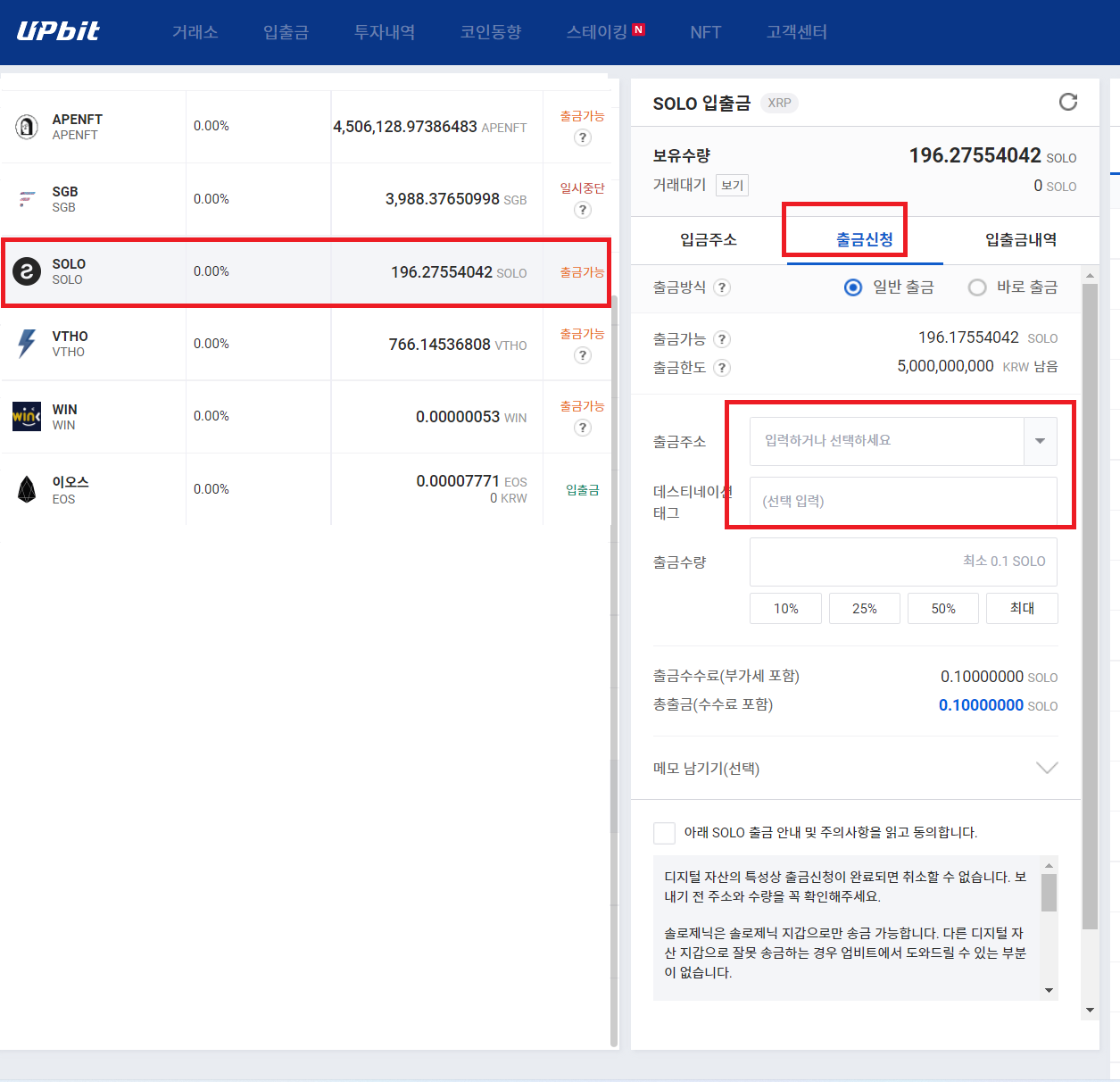Viewport: 1120px width, 1082px height.
Task: Click the balance 0.00000053 WIN
Action: (471, 417)
